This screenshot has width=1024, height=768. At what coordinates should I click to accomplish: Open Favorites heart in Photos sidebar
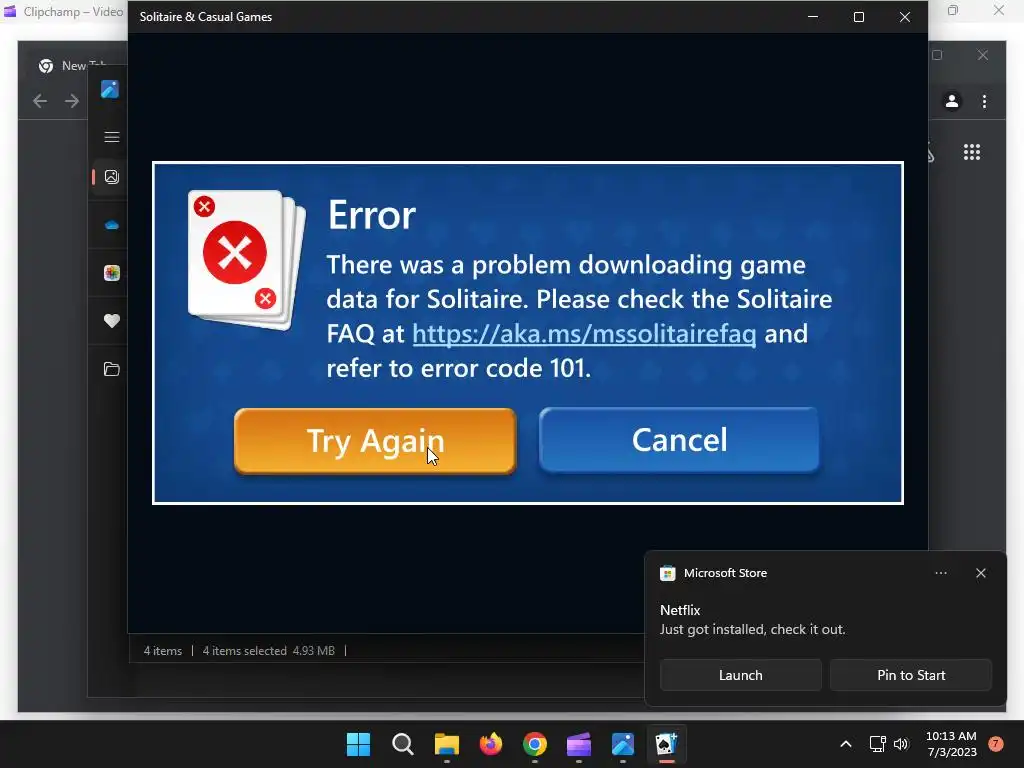[112, 321]
